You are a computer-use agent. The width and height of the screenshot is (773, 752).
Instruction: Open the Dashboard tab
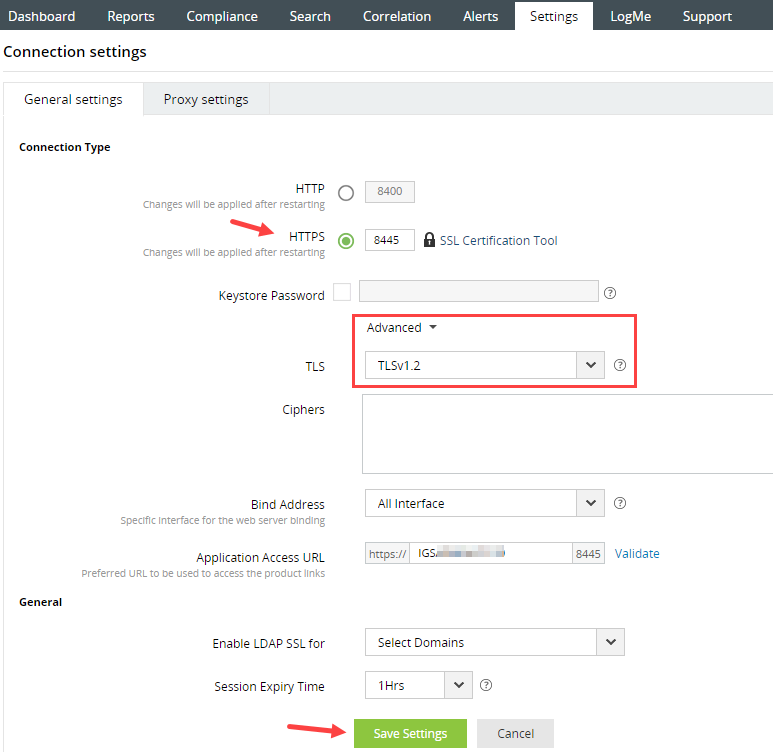42,16
